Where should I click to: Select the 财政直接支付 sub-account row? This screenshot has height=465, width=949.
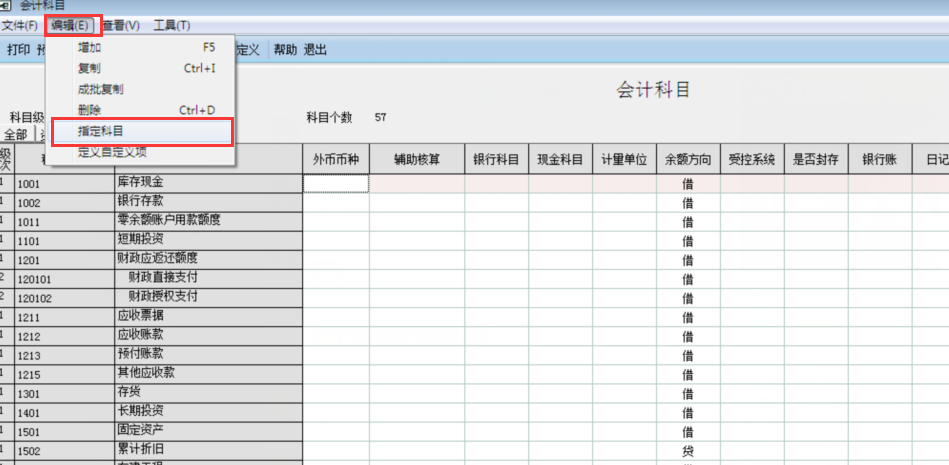pyautogui.click(x=163, y=278)
